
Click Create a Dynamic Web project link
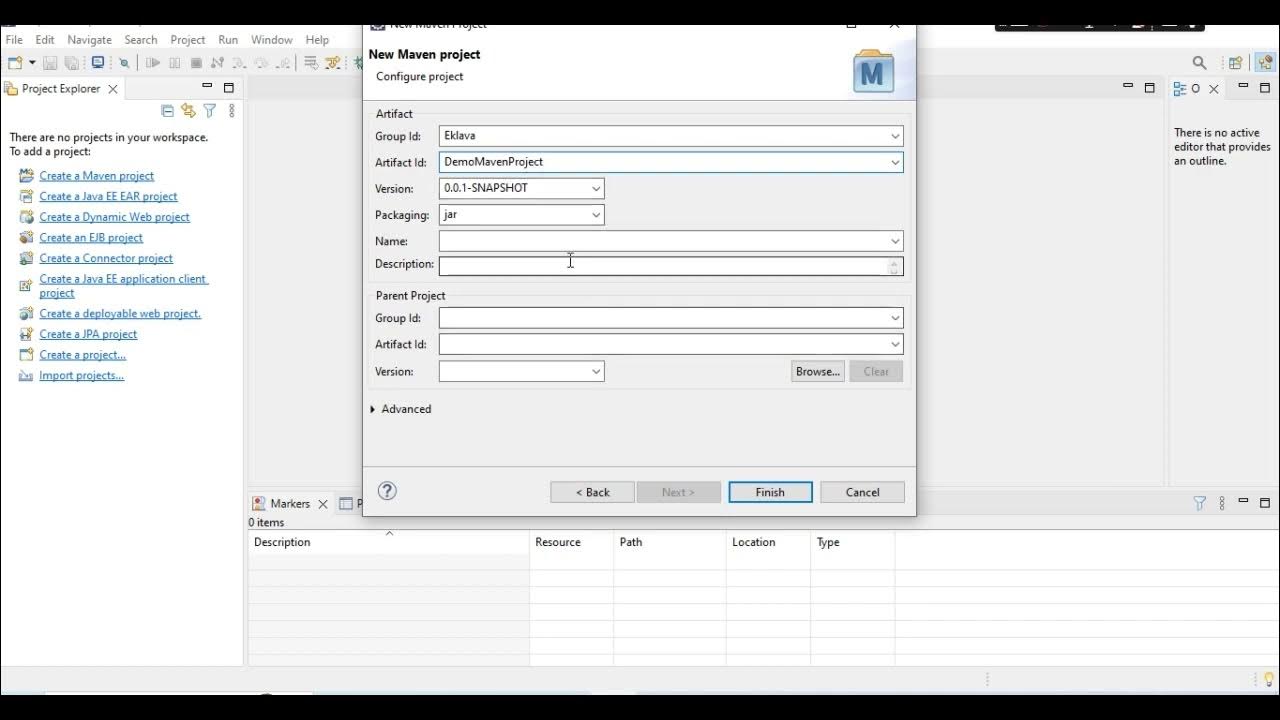[115, 217]
